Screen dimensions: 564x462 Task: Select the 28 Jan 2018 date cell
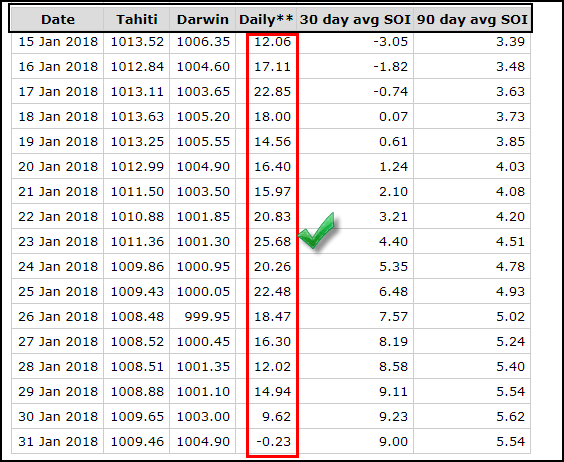pyautogui.click(x=58, y=367)
